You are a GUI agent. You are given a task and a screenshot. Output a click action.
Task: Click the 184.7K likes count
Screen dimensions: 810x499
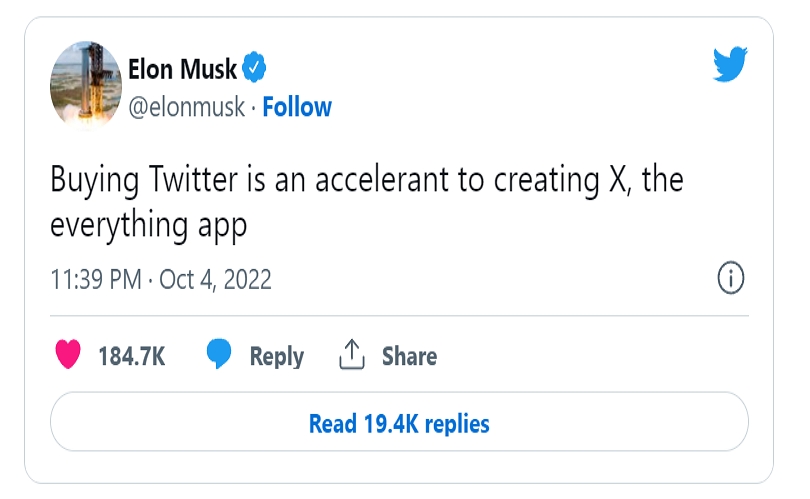point(131,356)
